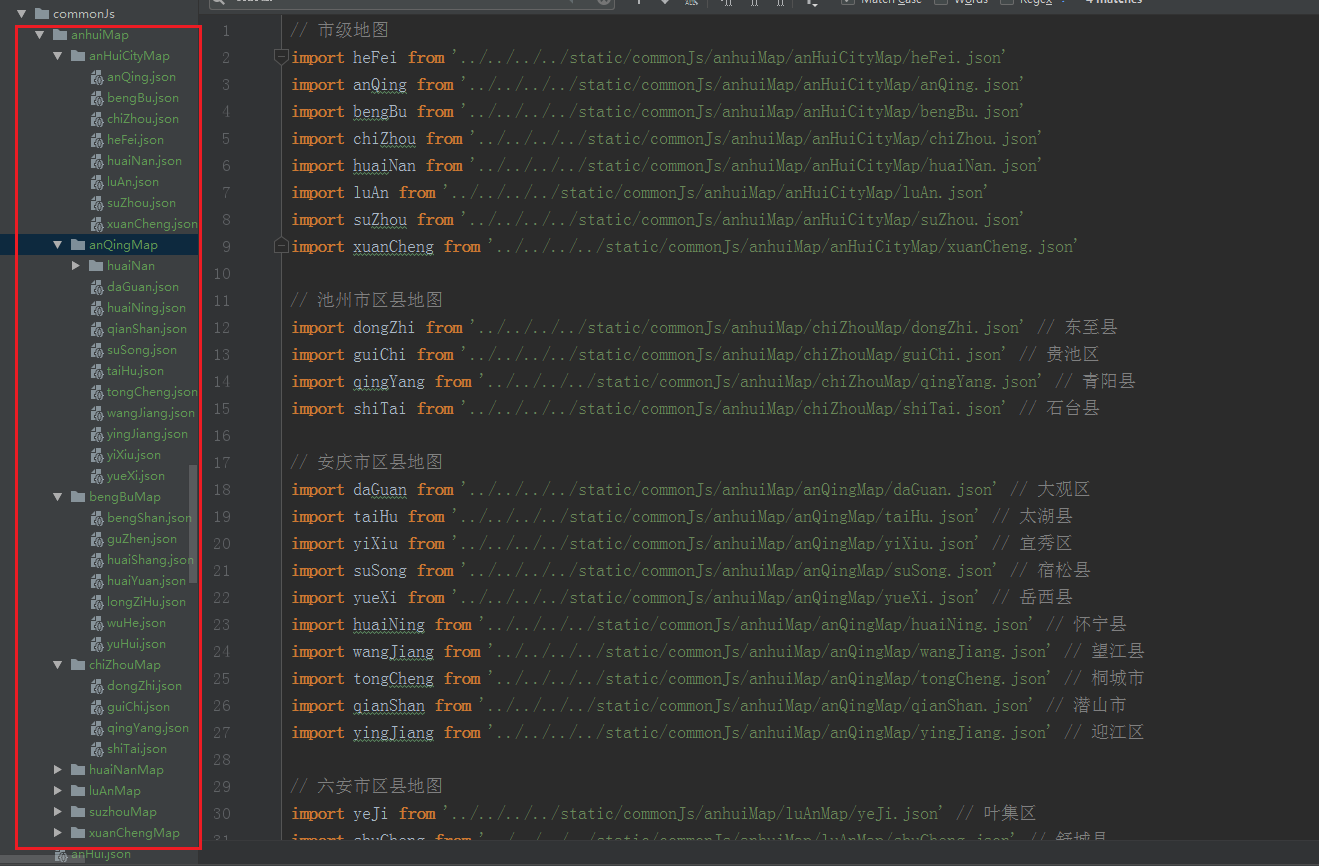Click the project tree vertical scrollbar
1319x866 pixels.
[x=193, y=524]
